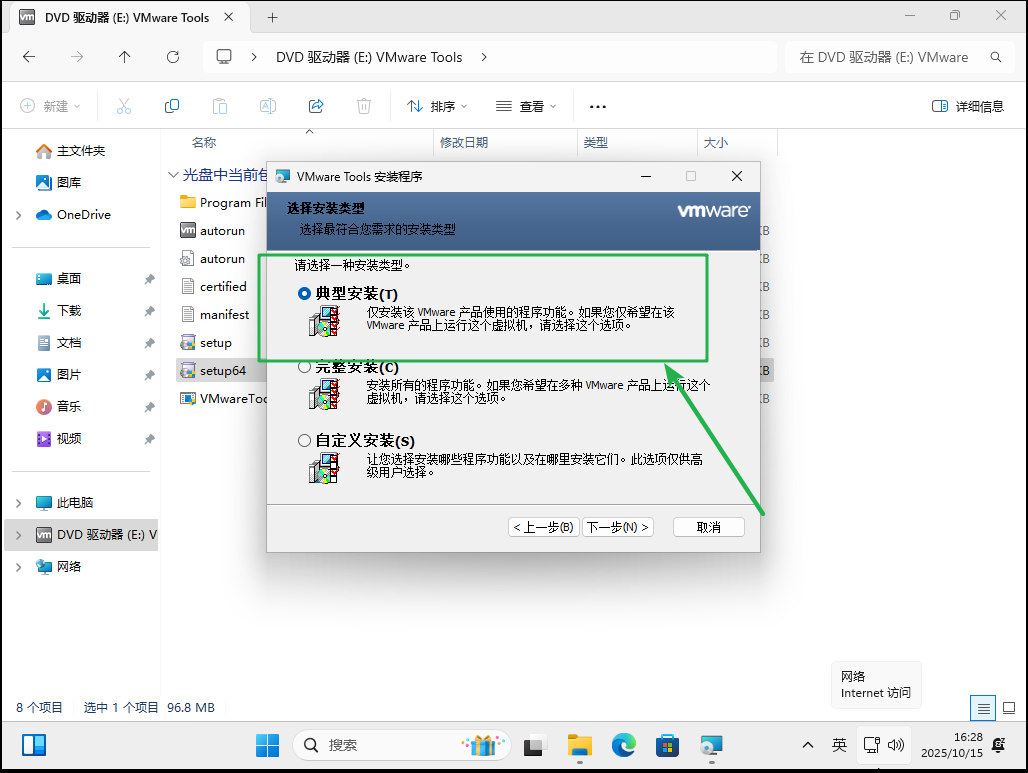This screenshot has width=1028, height=773.
Task: Toggle the 详细信息 details pane
Action: pyautogui.click(x=968, y=106)
